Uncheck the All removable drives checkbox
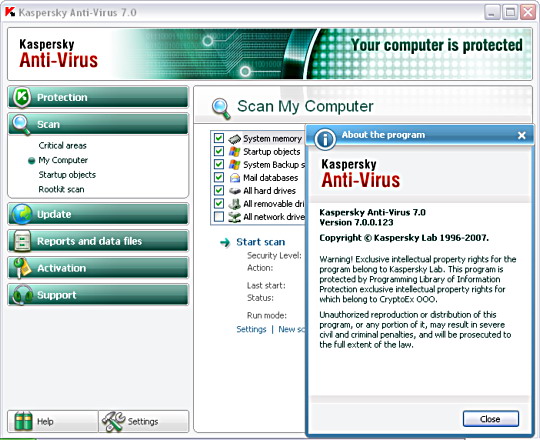The height and width of the screenshot is (440, 540). click(x=219, y=203)
